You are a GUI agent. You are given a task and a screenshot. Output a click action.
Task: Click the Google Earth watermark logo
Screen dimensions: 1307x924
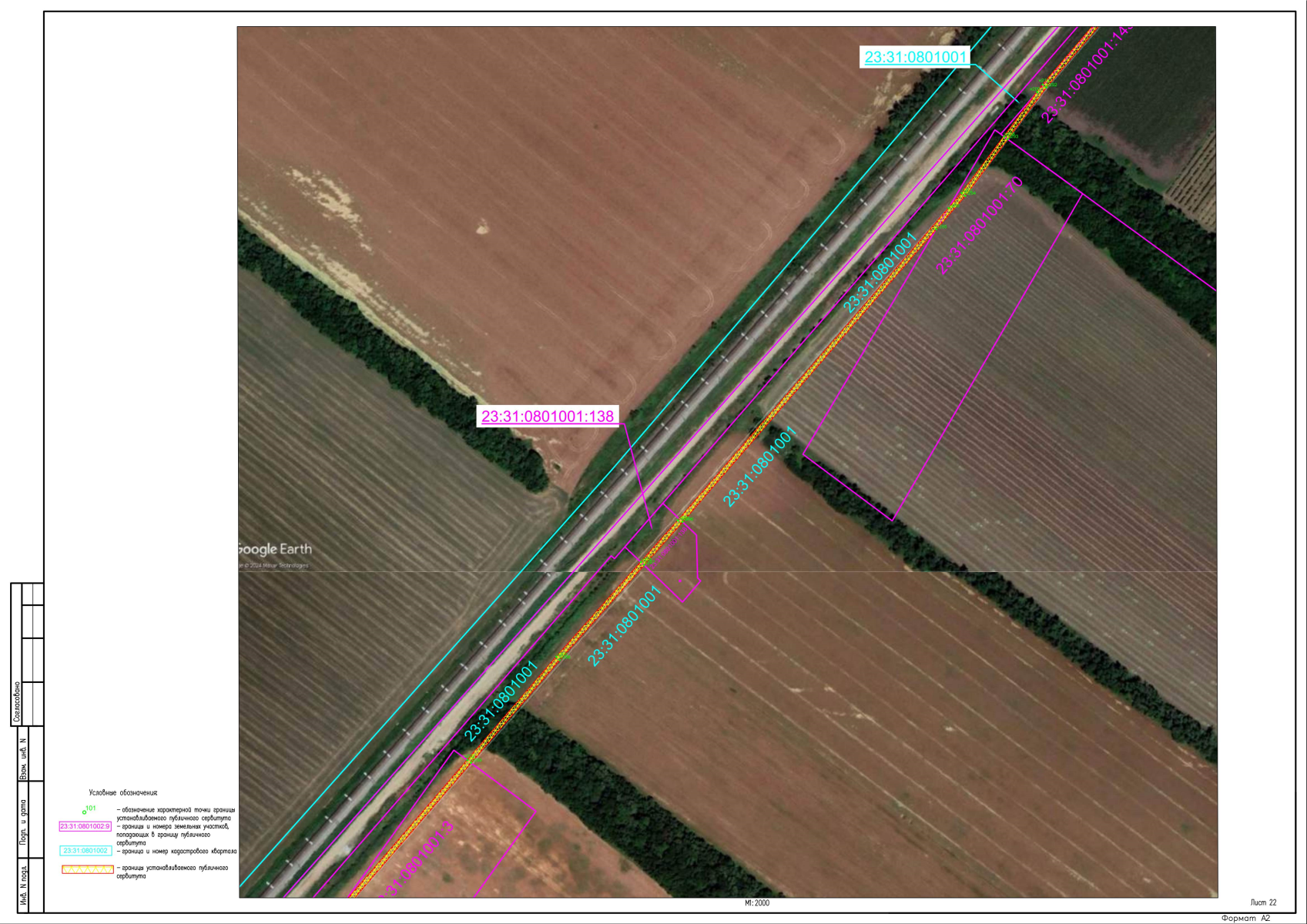pos(274,549)
